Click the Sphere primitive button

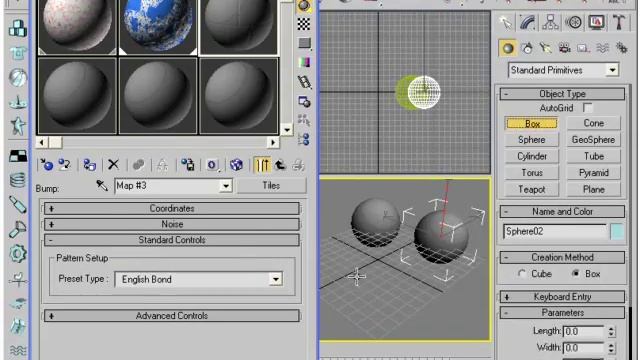(531, 140)
